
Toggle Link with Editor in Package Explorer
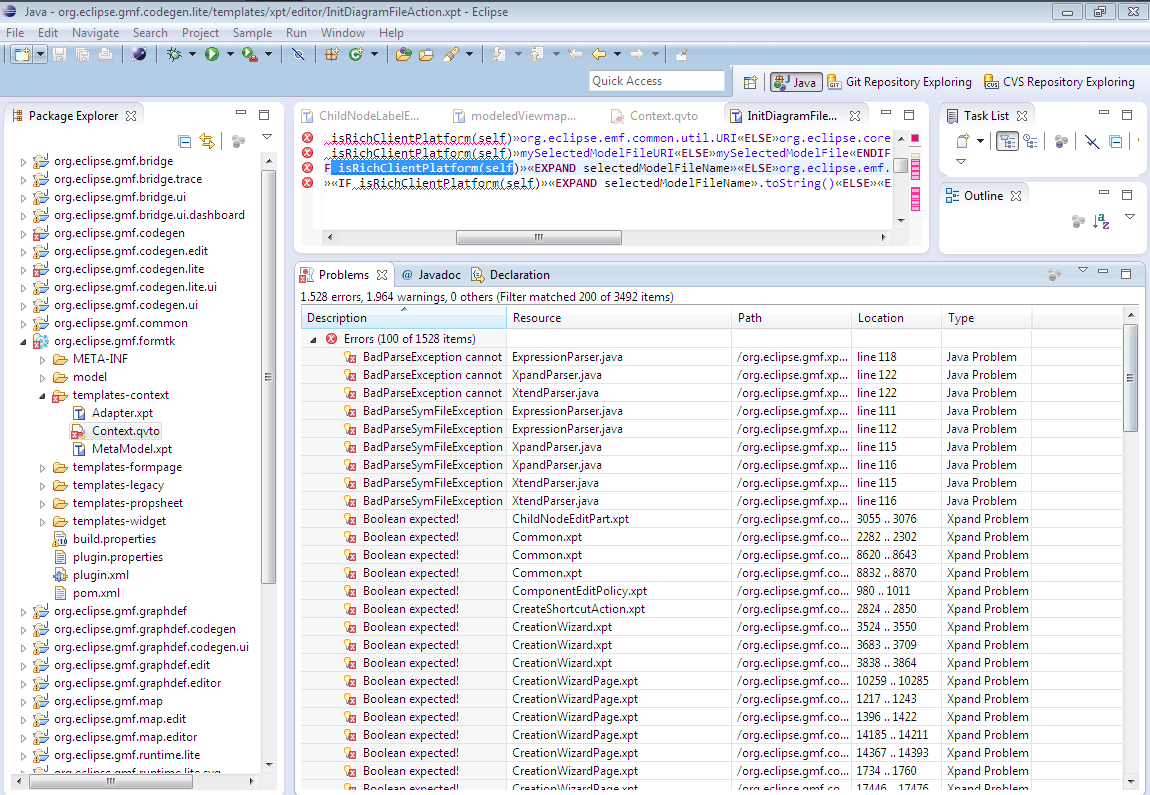point(208,141)
